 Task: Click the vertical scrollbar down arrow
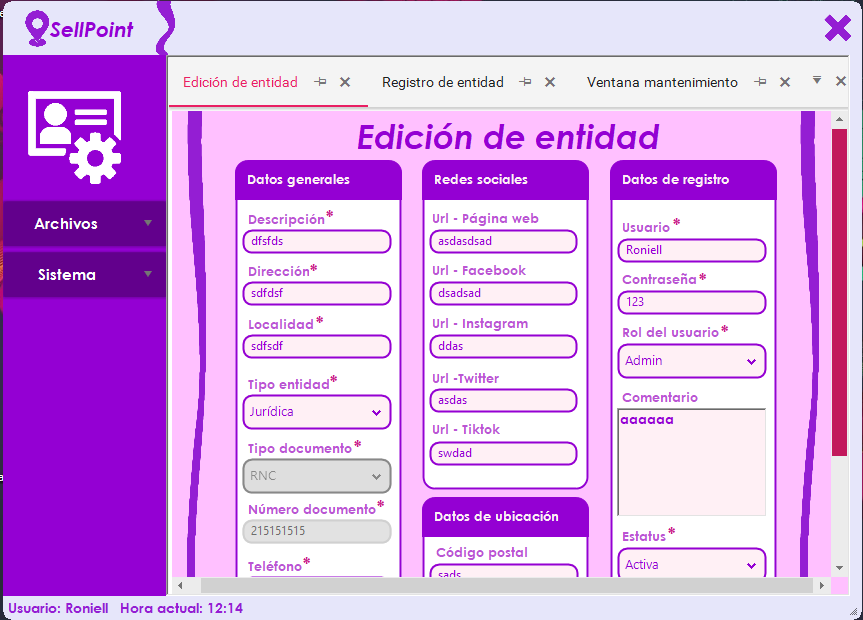click(839, 568)
